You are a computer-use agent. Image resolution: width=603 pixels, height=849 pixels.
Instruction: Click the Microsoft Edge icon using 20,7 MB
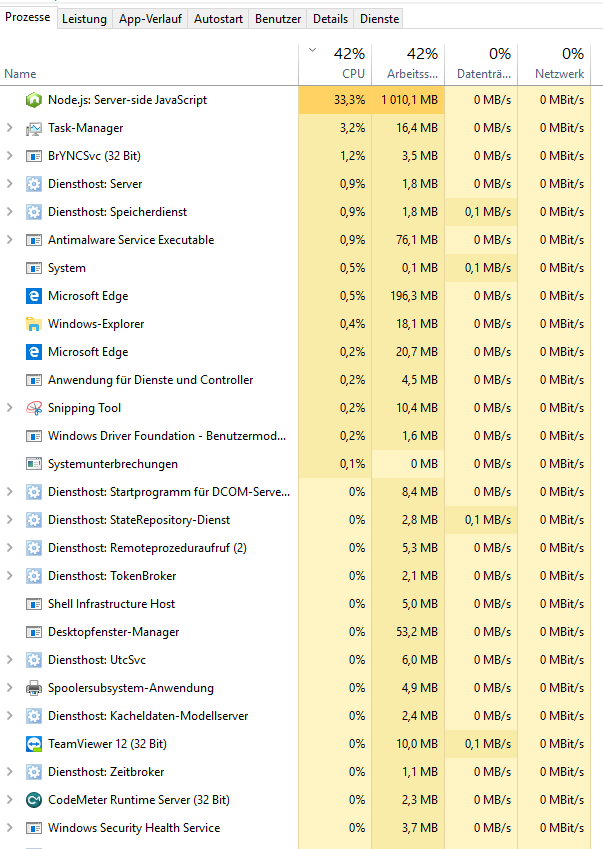[x=34, y=352]
